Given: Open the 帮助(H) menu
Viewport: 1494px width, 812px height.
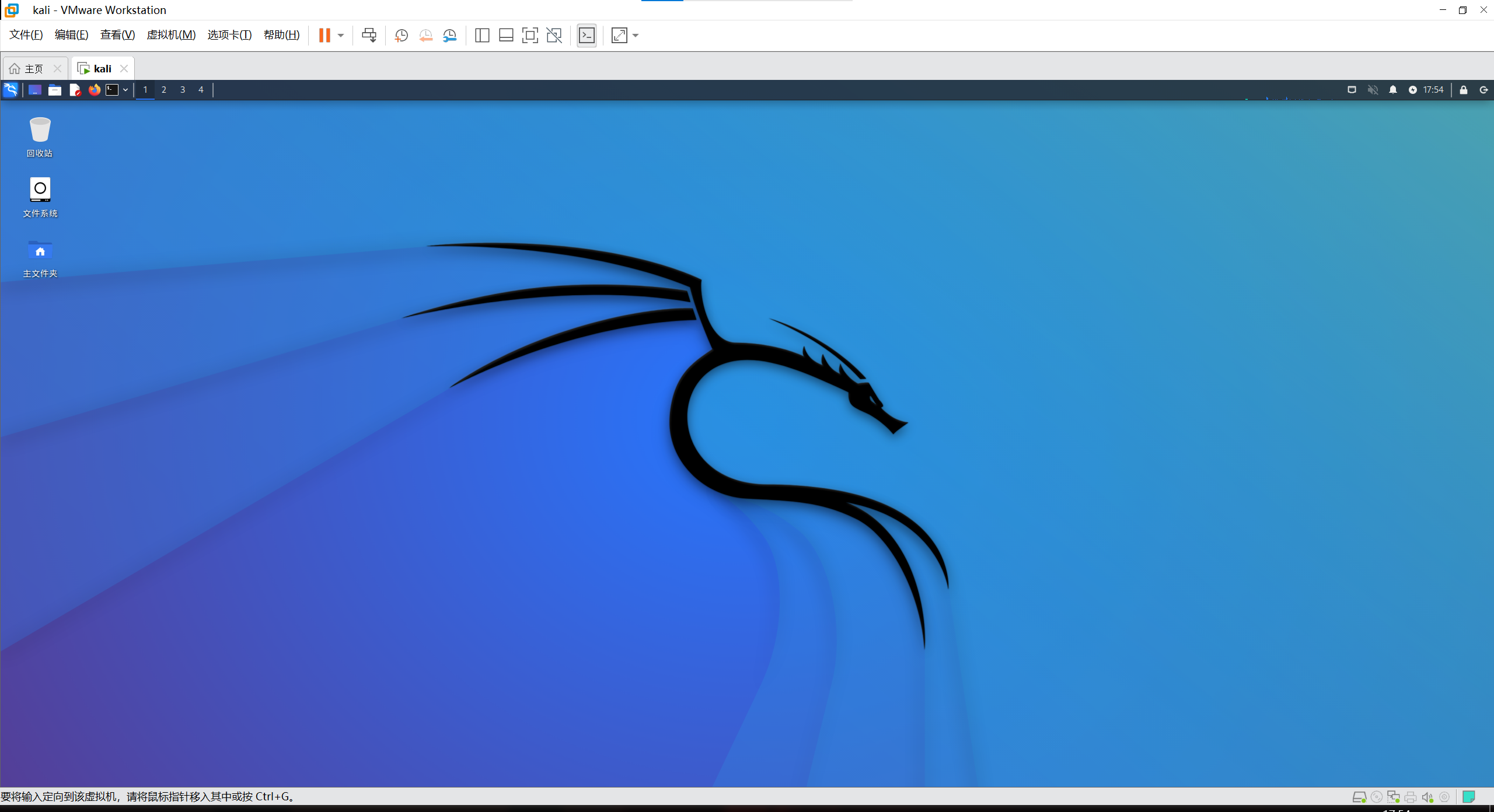Looking at the screenshot, I should click(281, 35).
